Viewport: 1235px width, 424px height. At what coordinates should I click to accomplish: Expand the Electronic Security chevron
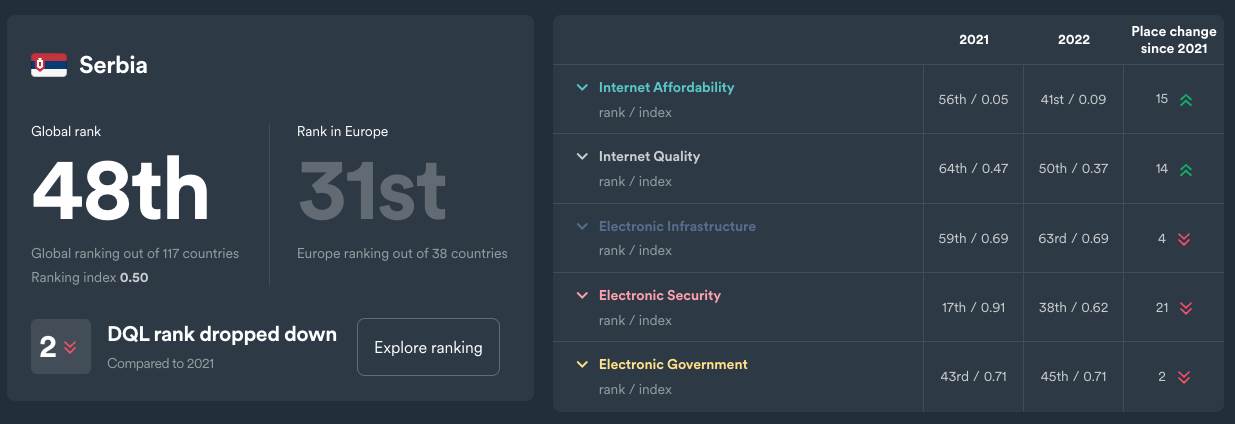coord(582,295)
